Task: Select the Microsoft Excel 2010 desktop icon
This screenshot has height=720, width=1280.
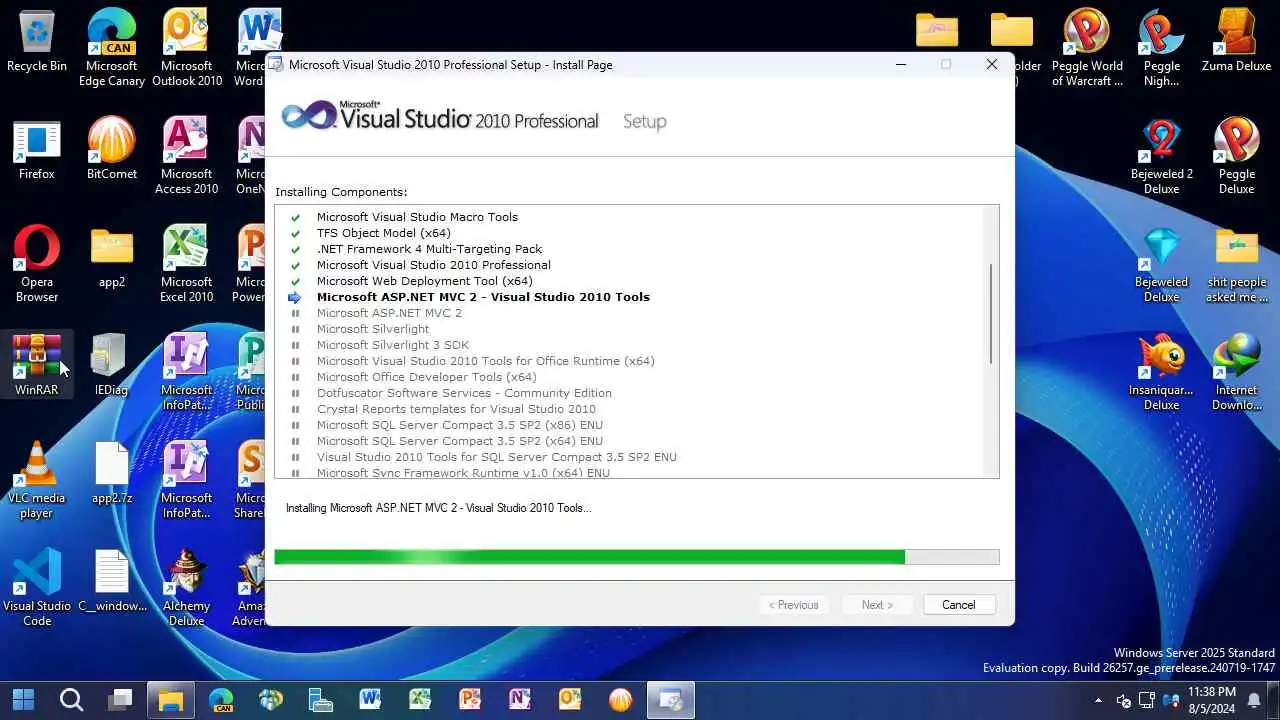Action: (x=187, y=264)
